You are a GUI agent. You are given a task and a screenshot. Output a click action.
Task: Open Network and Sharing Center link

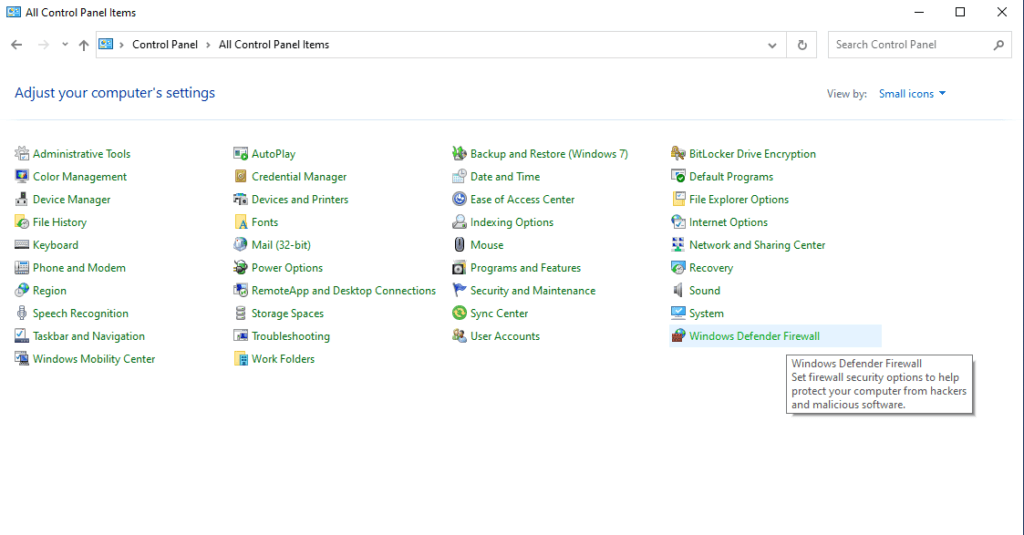click(x=757, y=245)
